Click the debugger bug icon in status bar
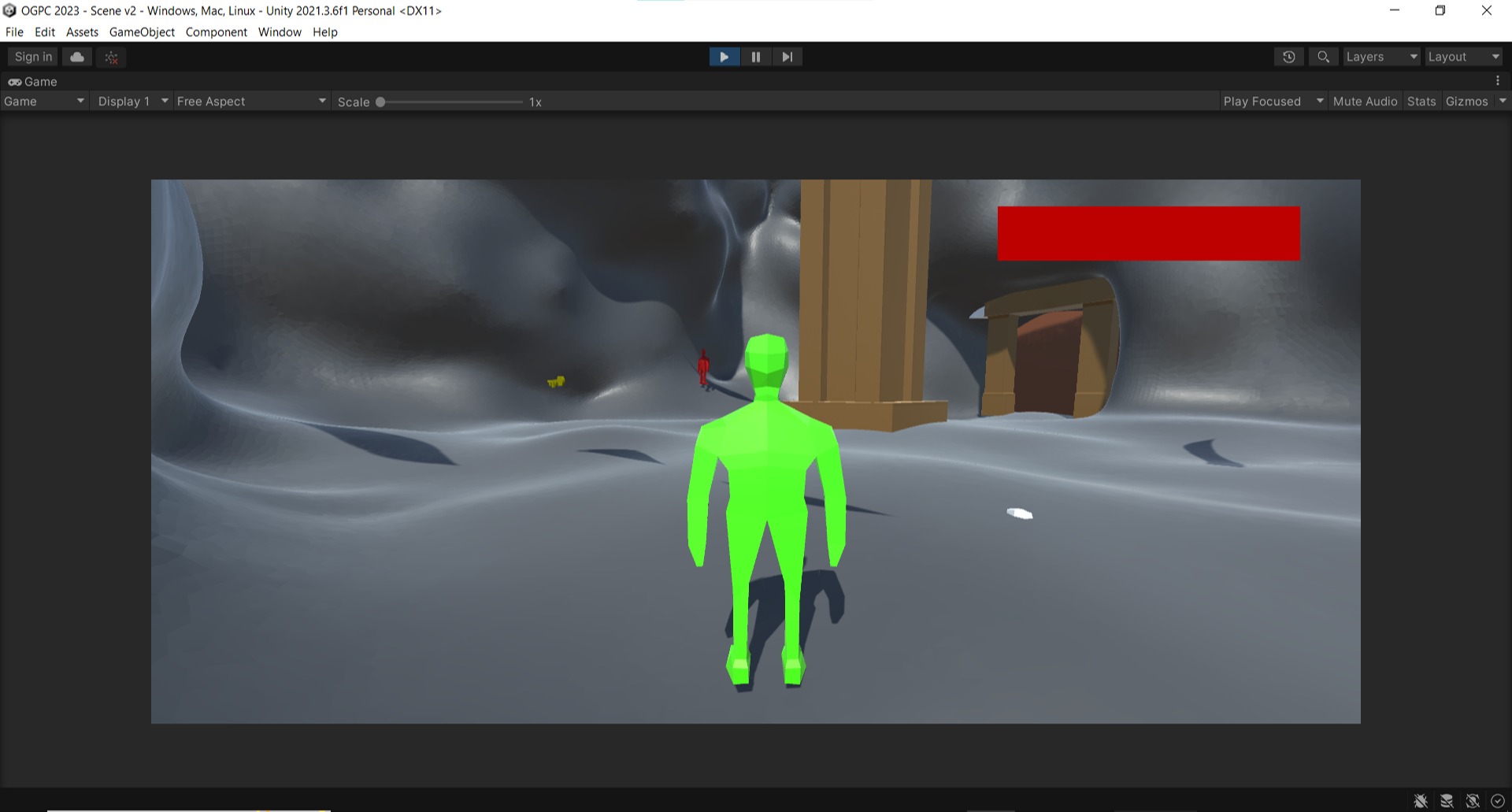The image size is (1512, 812). (x=1421, y=800)
